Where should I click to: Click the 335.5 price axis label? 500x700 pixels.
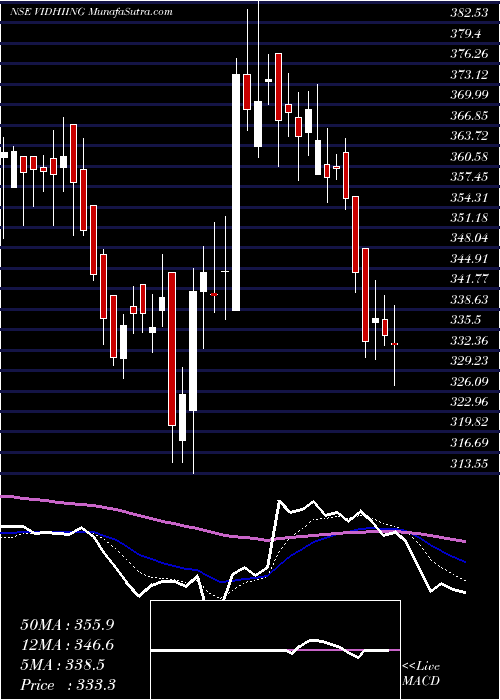click(465, 320)
